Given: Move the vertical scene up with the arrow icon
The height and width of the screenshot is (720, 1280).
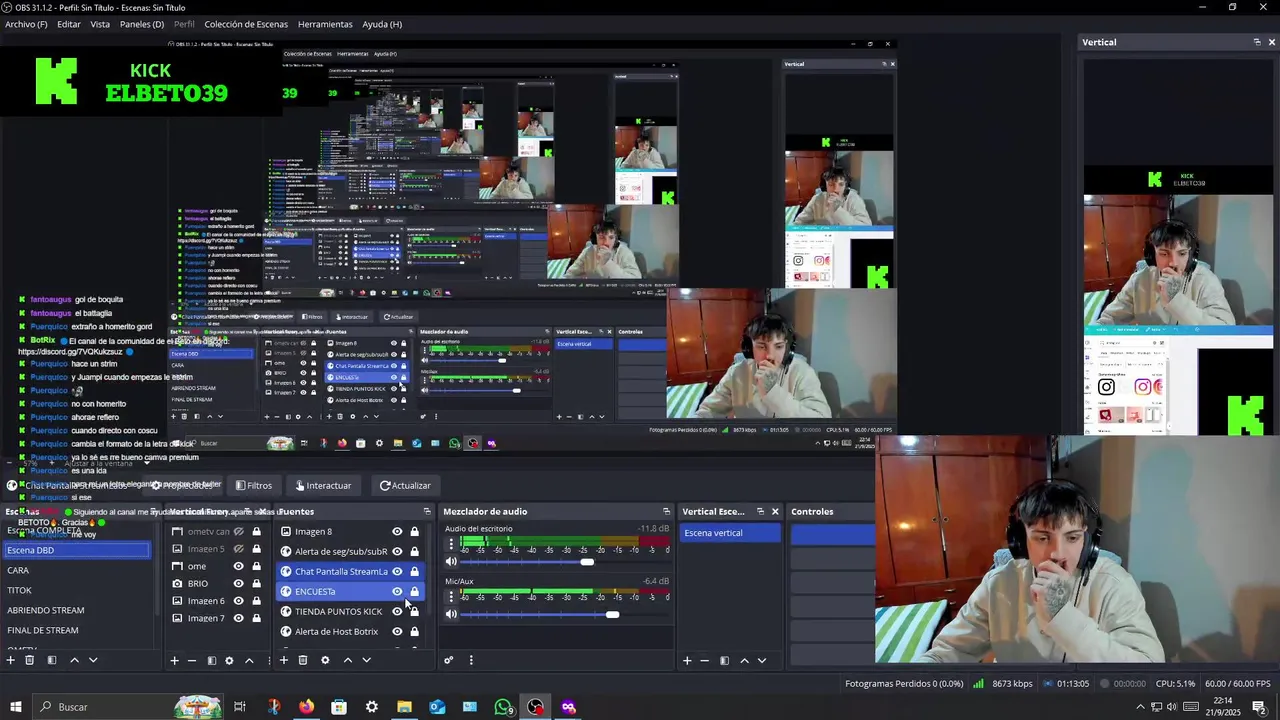Looking at the screenshot, I should pyautogui.click(x=744, y=660).
